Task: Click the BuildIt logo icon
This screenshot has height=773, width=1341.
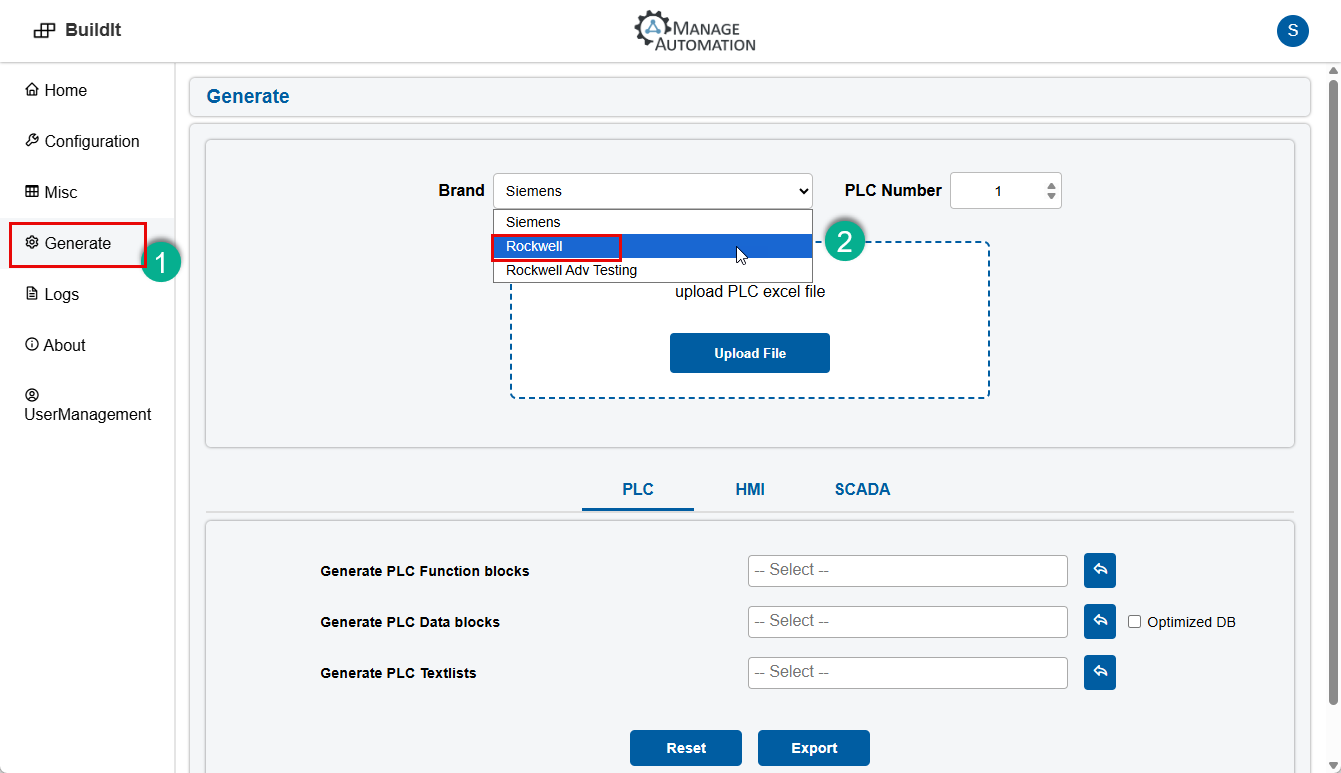Action: tap(44, 30)
